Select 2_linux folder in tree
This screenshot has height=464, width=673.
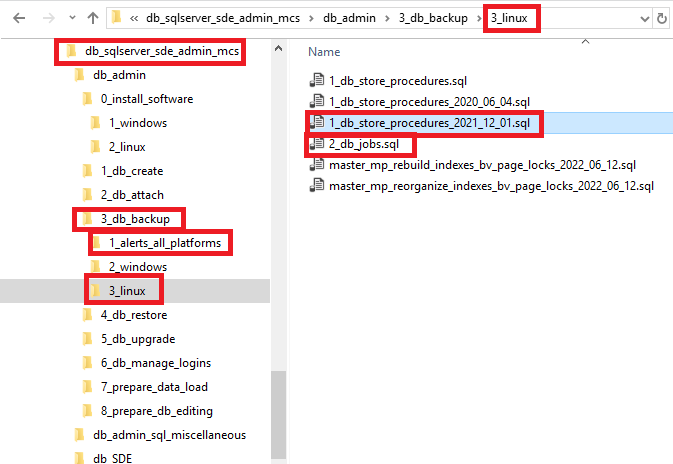[127, 147]
